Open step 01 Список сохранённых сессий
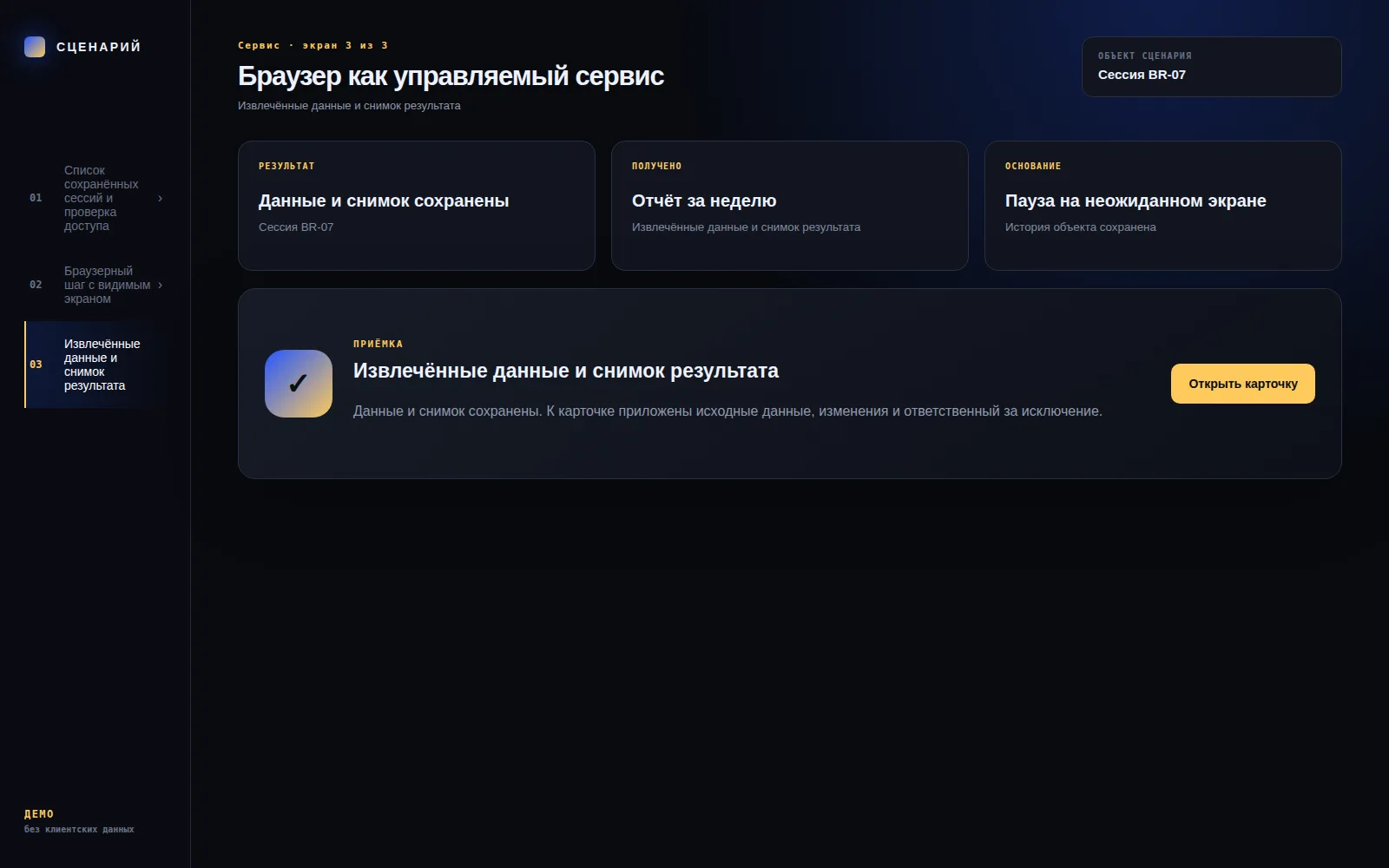Image resolution: width=1389 pixels, height=868 pixels. pos(95,198)
